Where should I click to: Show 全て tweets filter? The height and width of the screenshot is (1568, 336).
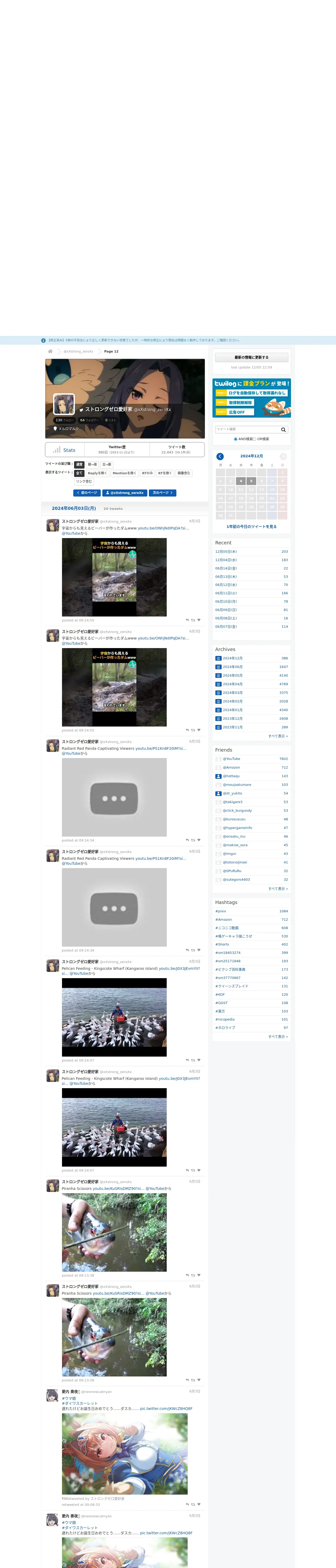coord(79,473)
